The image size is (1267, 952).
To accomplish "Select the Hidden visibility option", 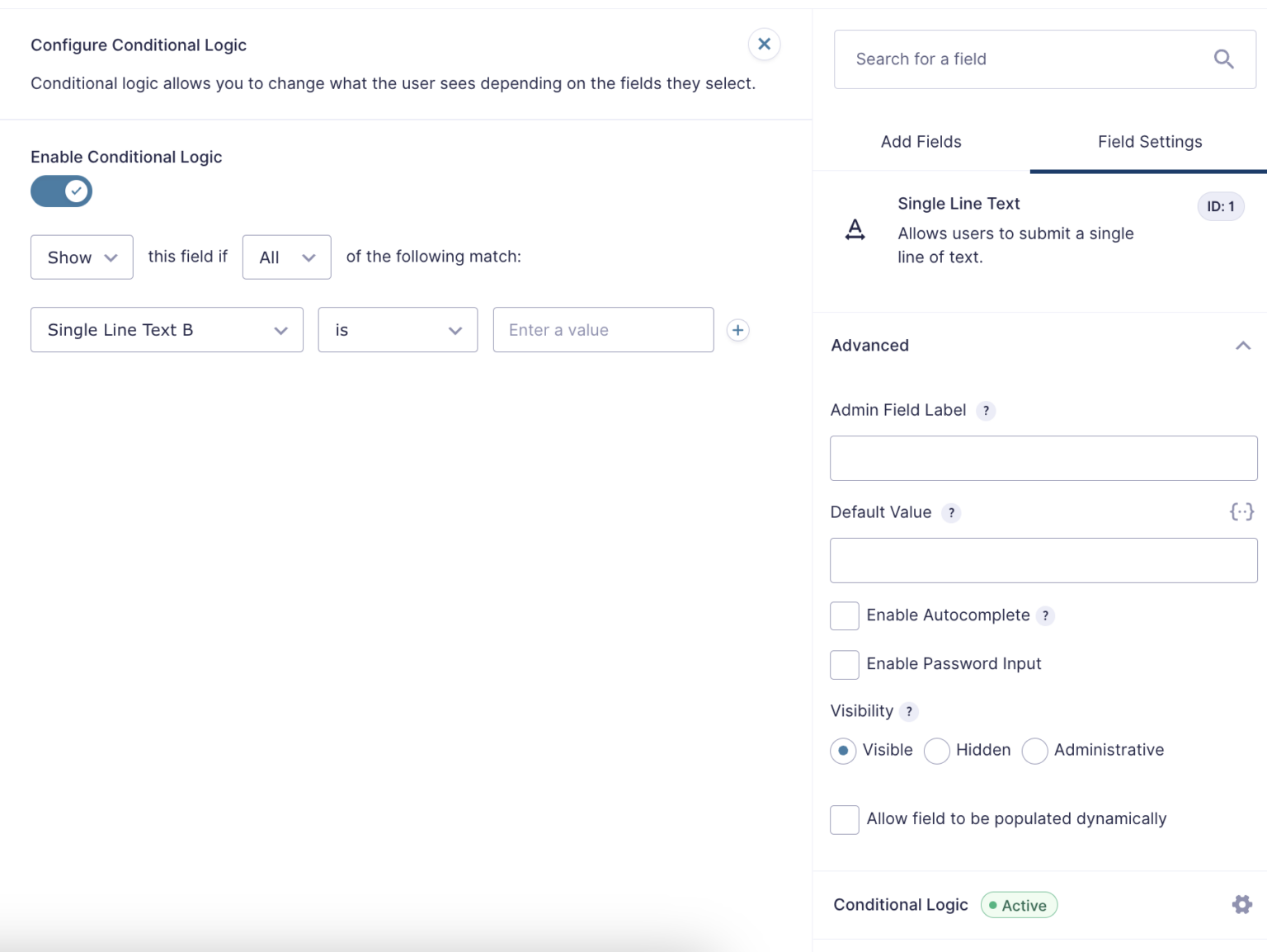I will click(x=937, y=751).
